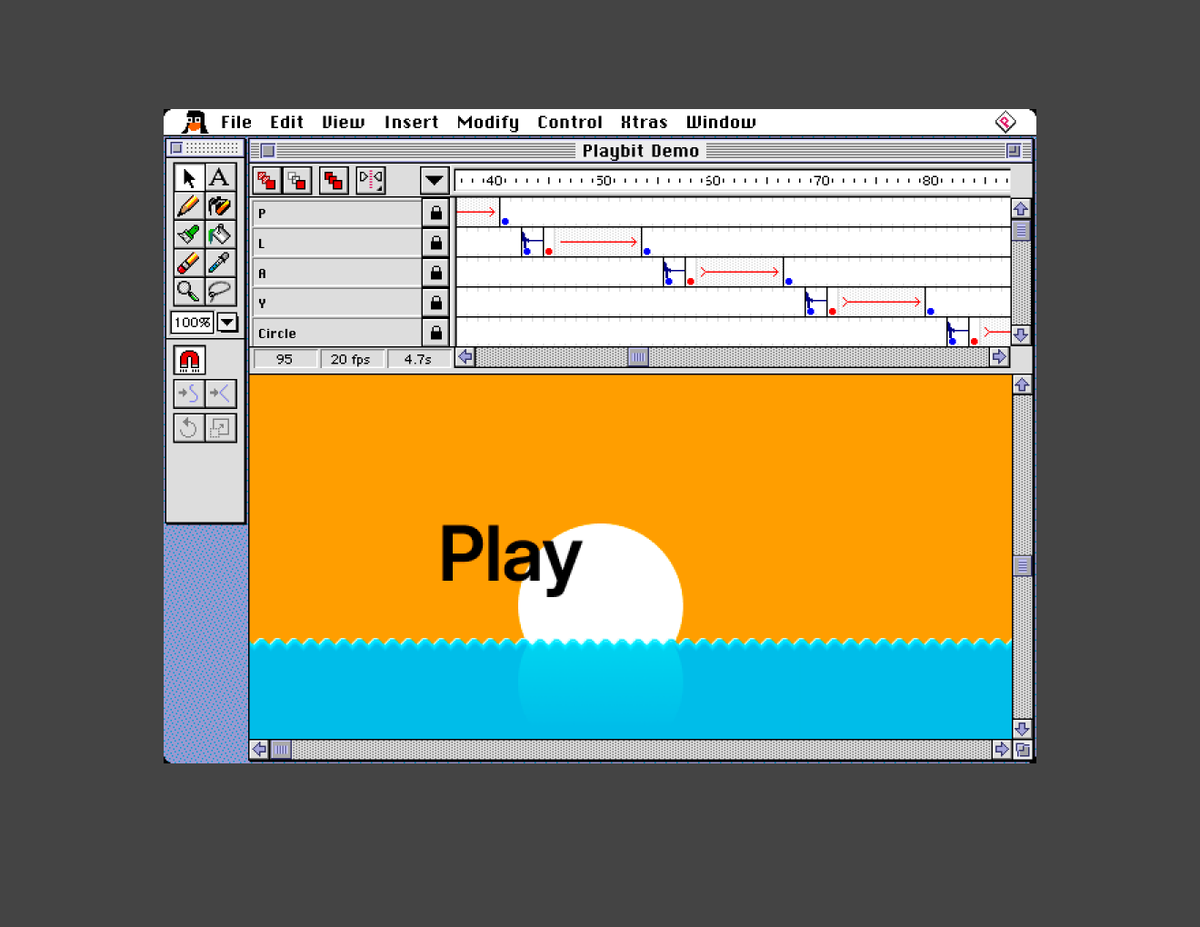
Task: Select the Circle layer
Action: [337, 333]
